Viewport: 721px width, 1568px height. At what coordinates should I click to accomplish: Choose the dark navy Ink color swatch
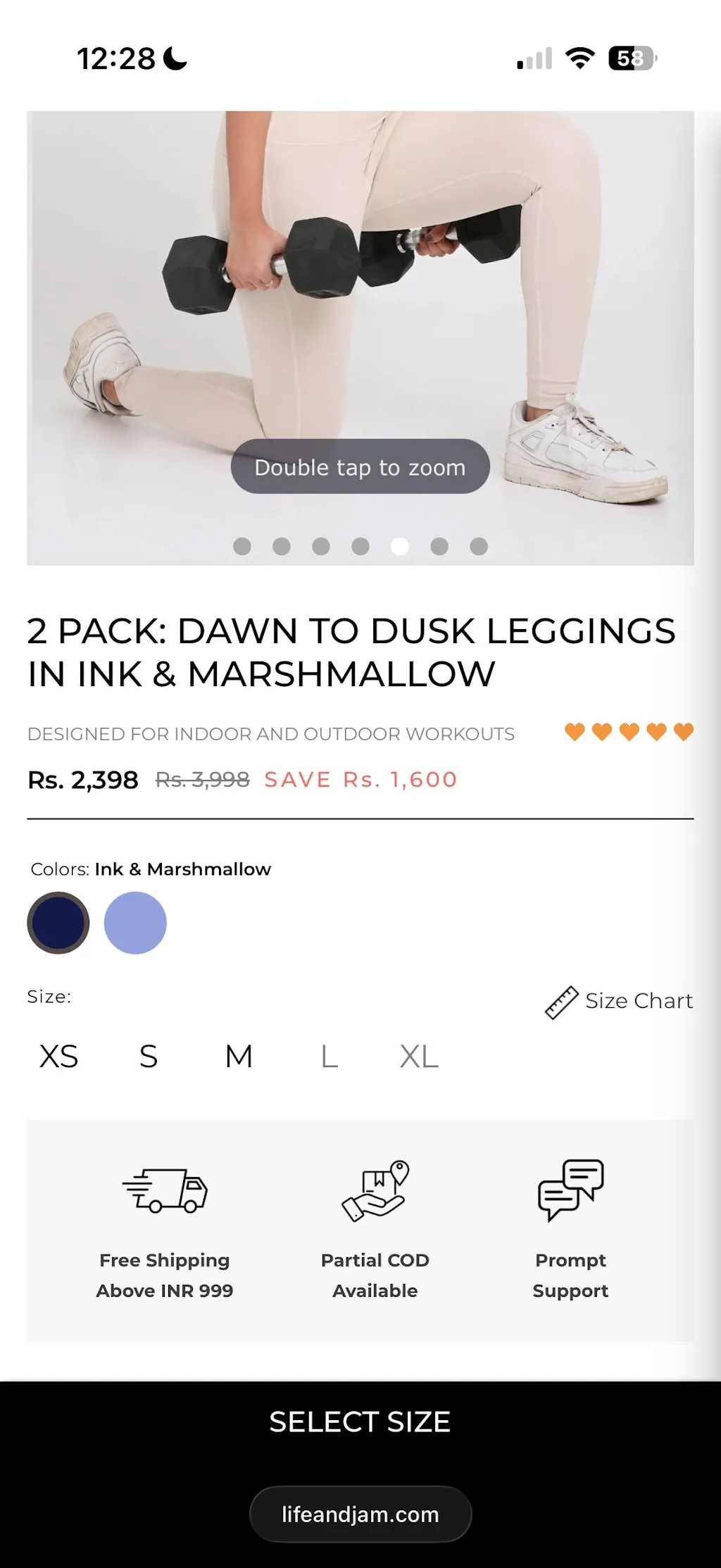[58, 923]
